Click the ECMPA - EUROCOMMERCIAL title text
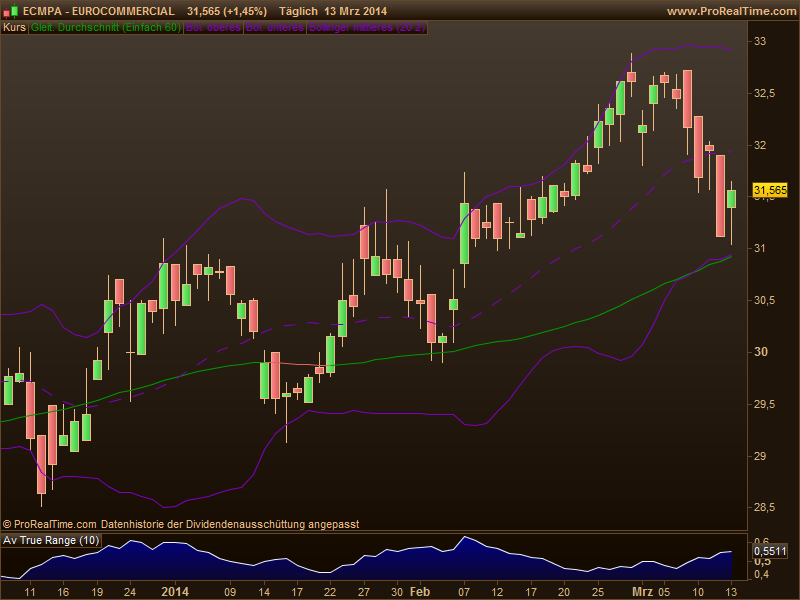Image resolution: width=800 pixels, height=600 pixels. (x=98, y=11)
